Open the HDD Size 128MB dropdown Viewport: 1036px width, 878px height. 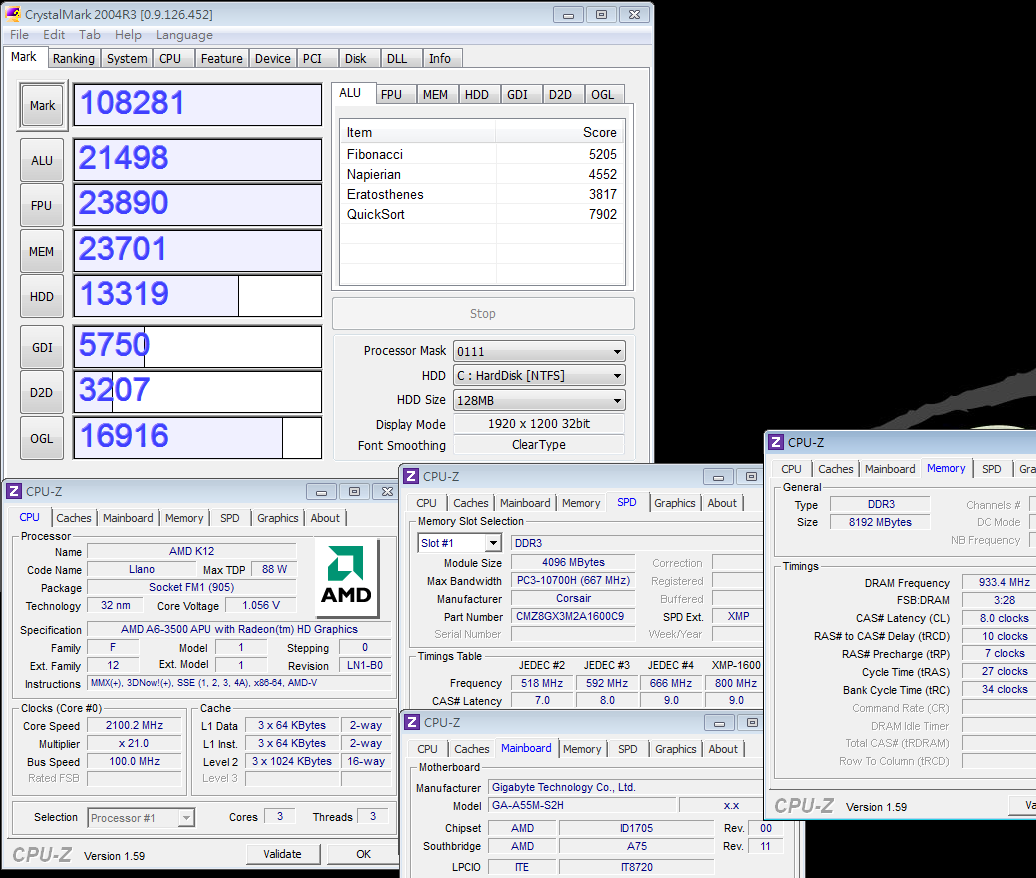pyautogui.click(x=539, y=400)
